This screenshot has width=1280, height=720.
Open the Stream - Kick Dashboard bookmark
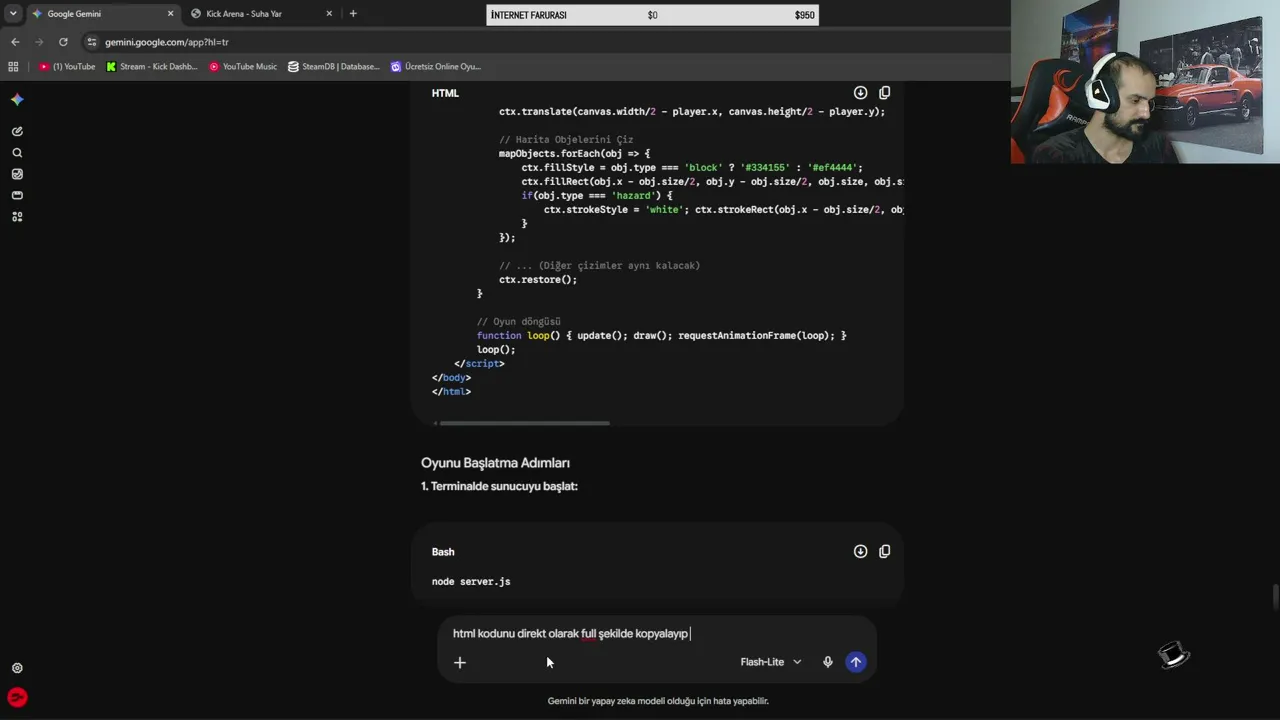[152, 66]
